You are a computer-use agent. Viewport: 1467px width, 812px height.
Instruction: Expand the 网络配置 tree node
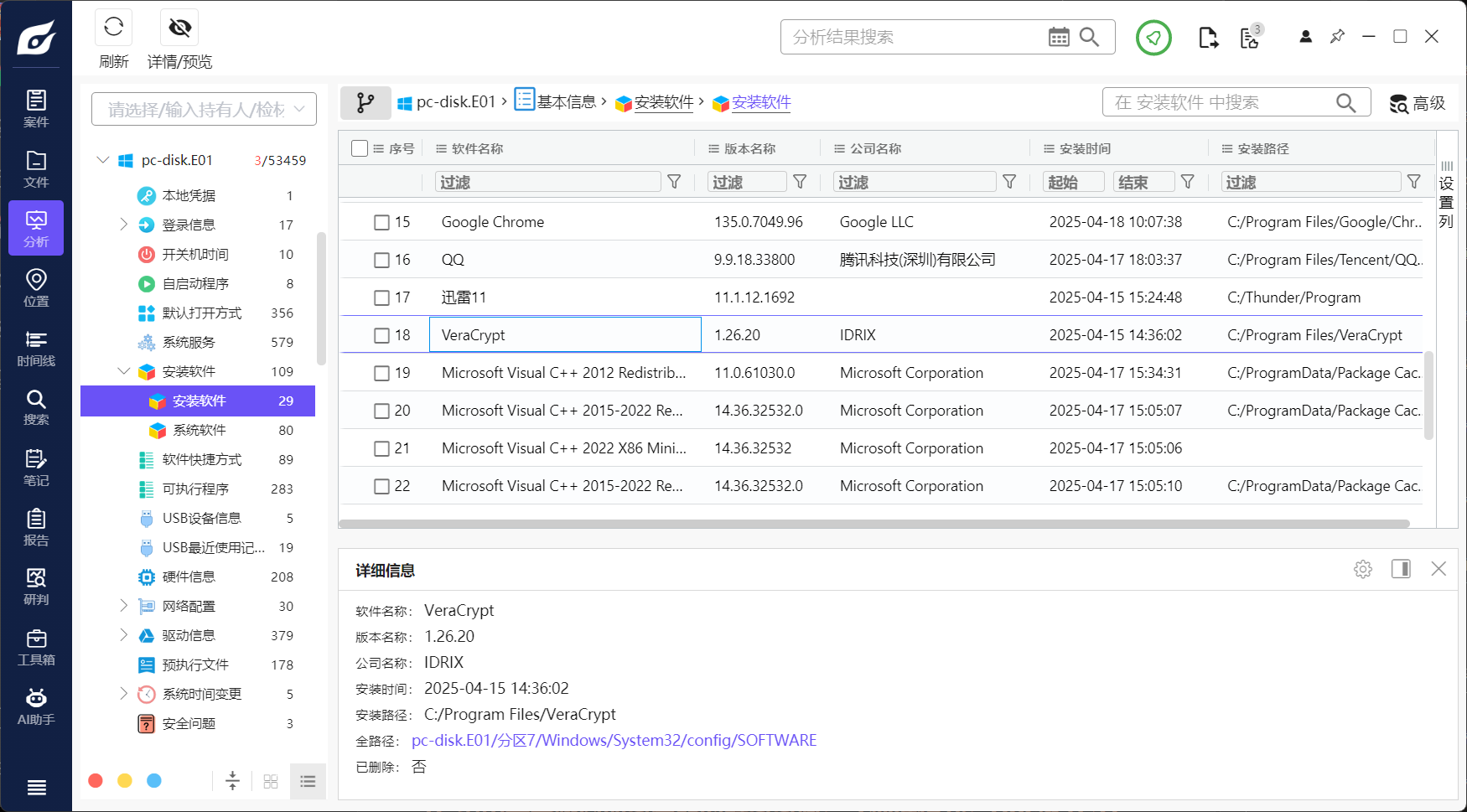pos(123,606)
